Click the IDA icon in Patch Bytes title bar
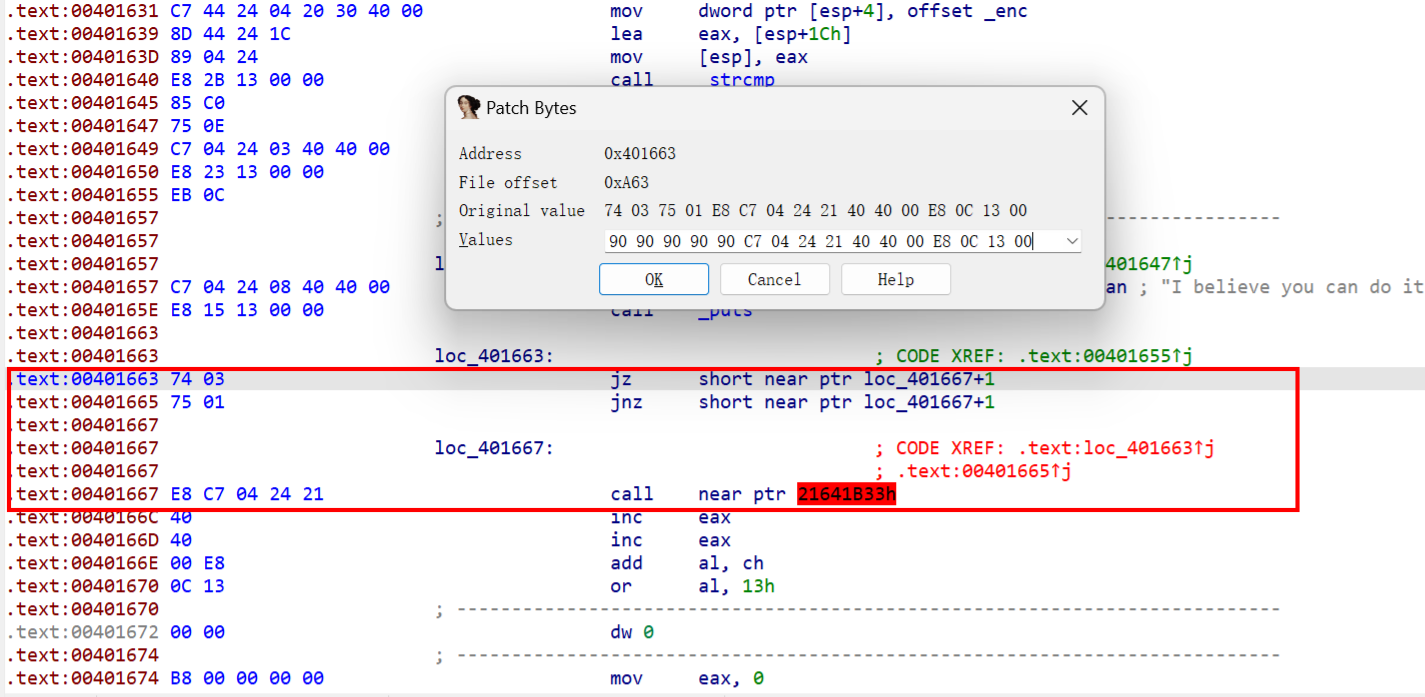Image resolution: width=1425 pixels, height=697 pixels. (468, 108)
